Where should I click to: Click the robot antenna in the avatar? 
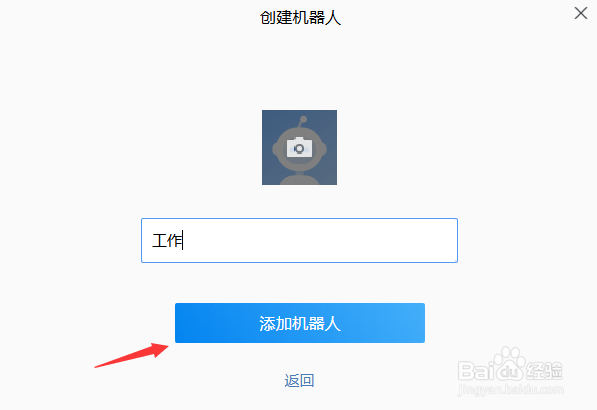[302, 122]
